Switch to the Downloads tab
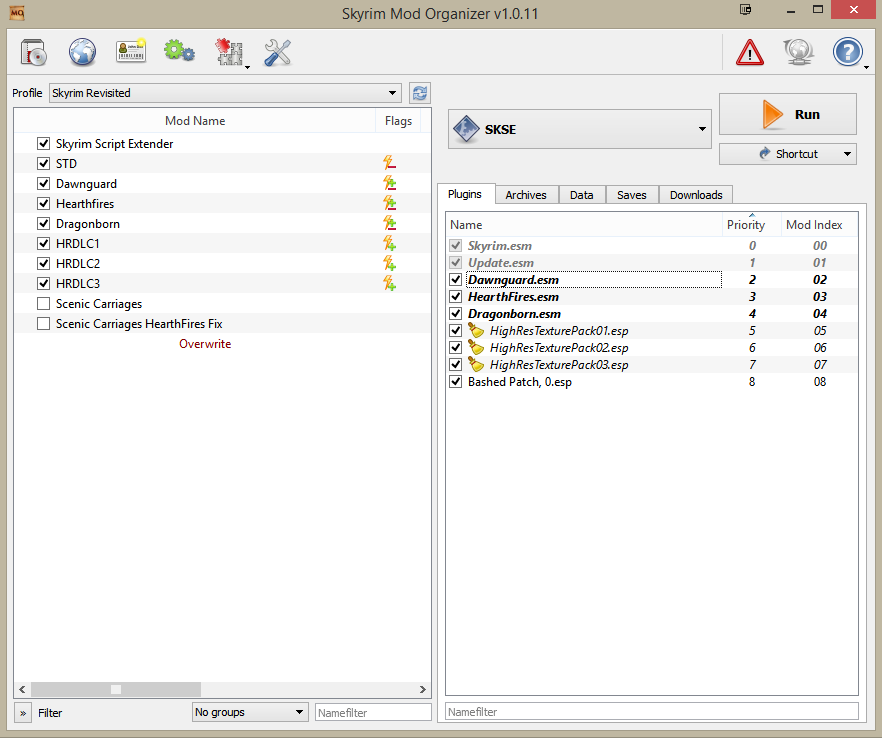The width and height of the screenshot is (882, 738). tap(696, 195)
